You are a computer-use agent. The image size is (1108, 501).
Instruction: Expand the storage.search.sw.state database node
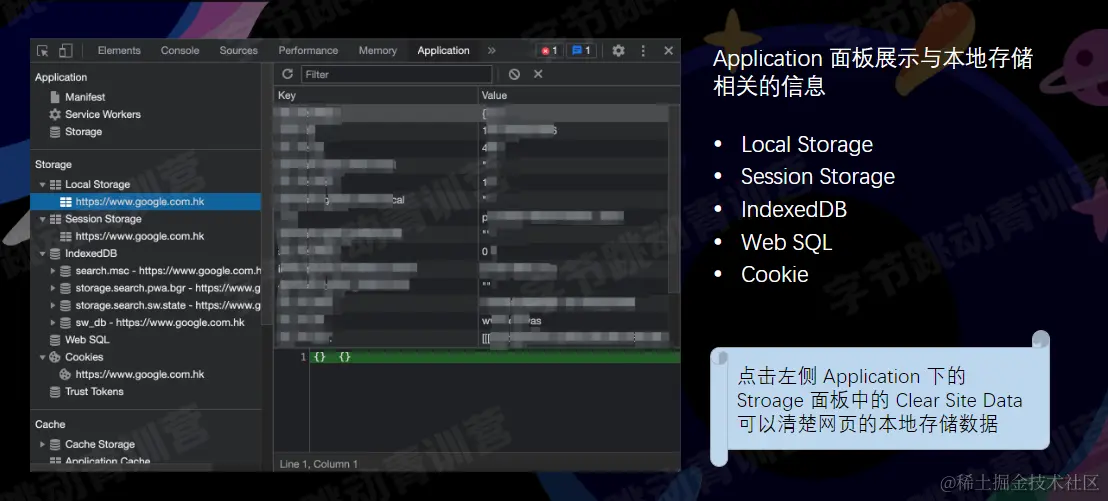click(x=53, y=305)
